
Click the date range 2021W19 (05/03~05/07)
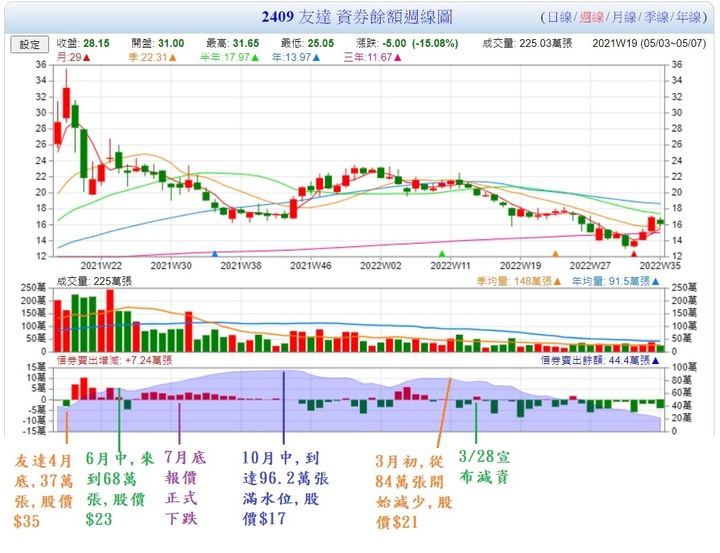[x=649, y=44]
